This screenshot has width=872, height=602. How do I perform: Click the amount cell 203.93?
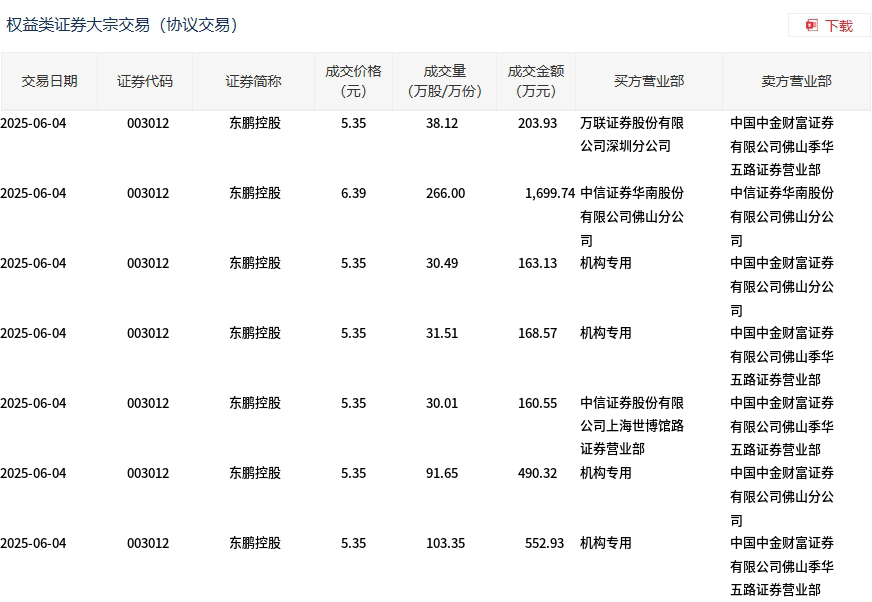point(537,123)
